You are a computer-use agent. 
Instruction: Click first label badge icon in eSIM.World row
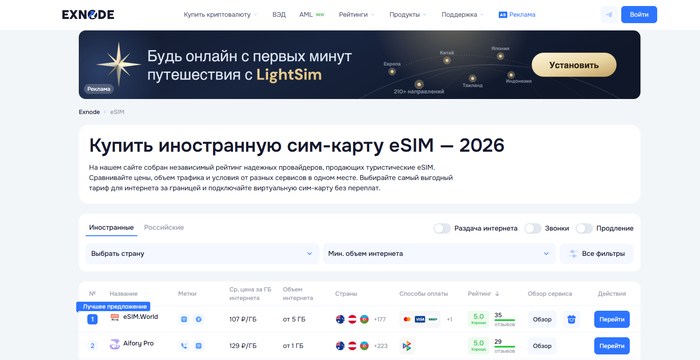185,319
